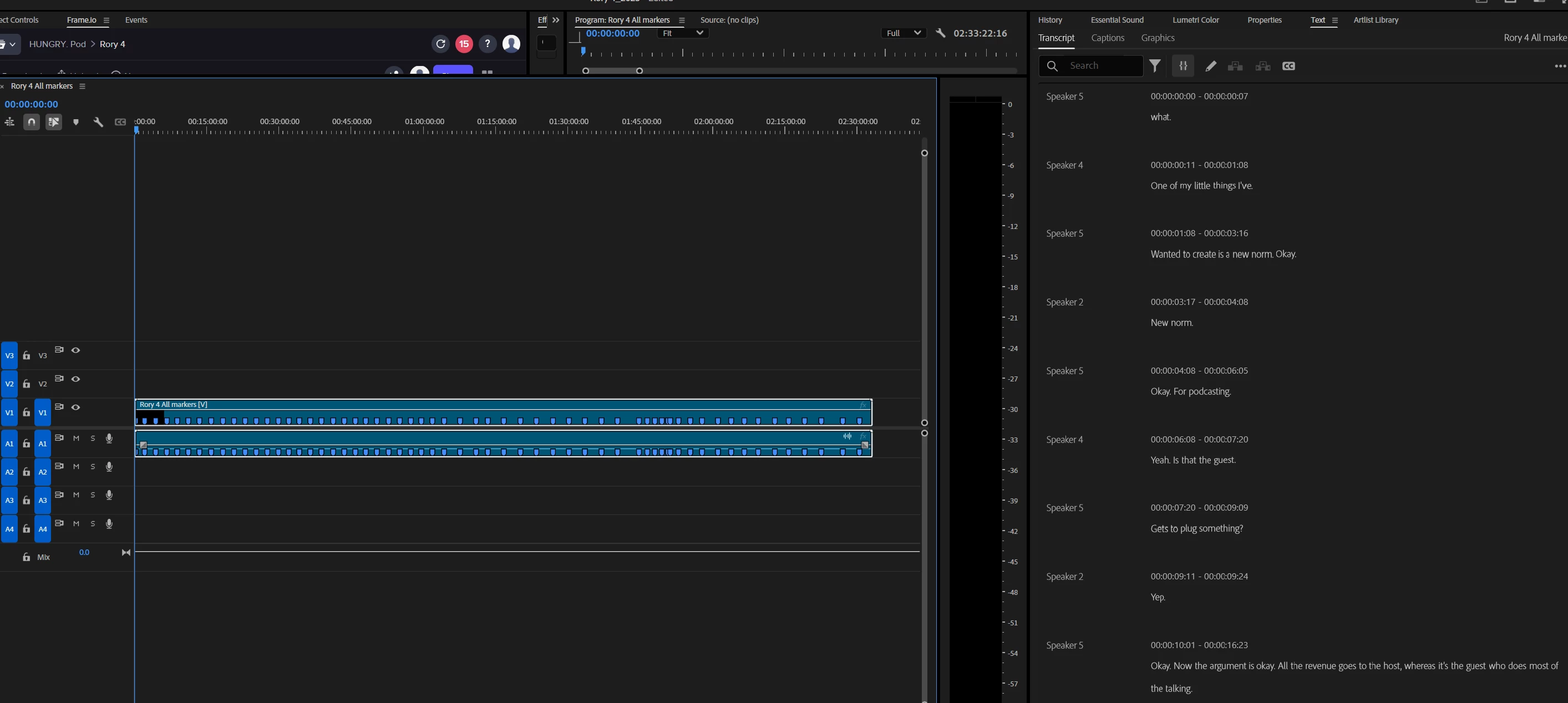Toggle Snap in Timeline magnet icon

[32, 123]
